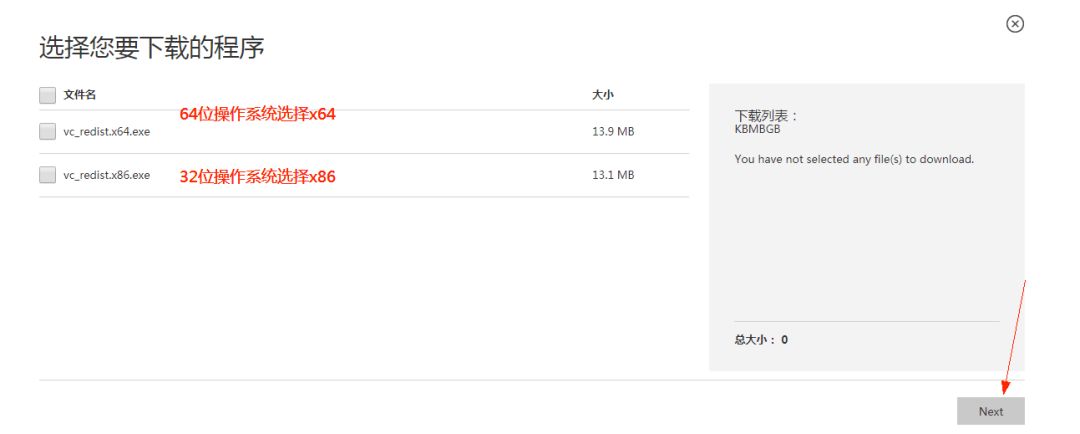
Task: Select the vc_redist.x64.exe file name
Action: click(106, 132)
